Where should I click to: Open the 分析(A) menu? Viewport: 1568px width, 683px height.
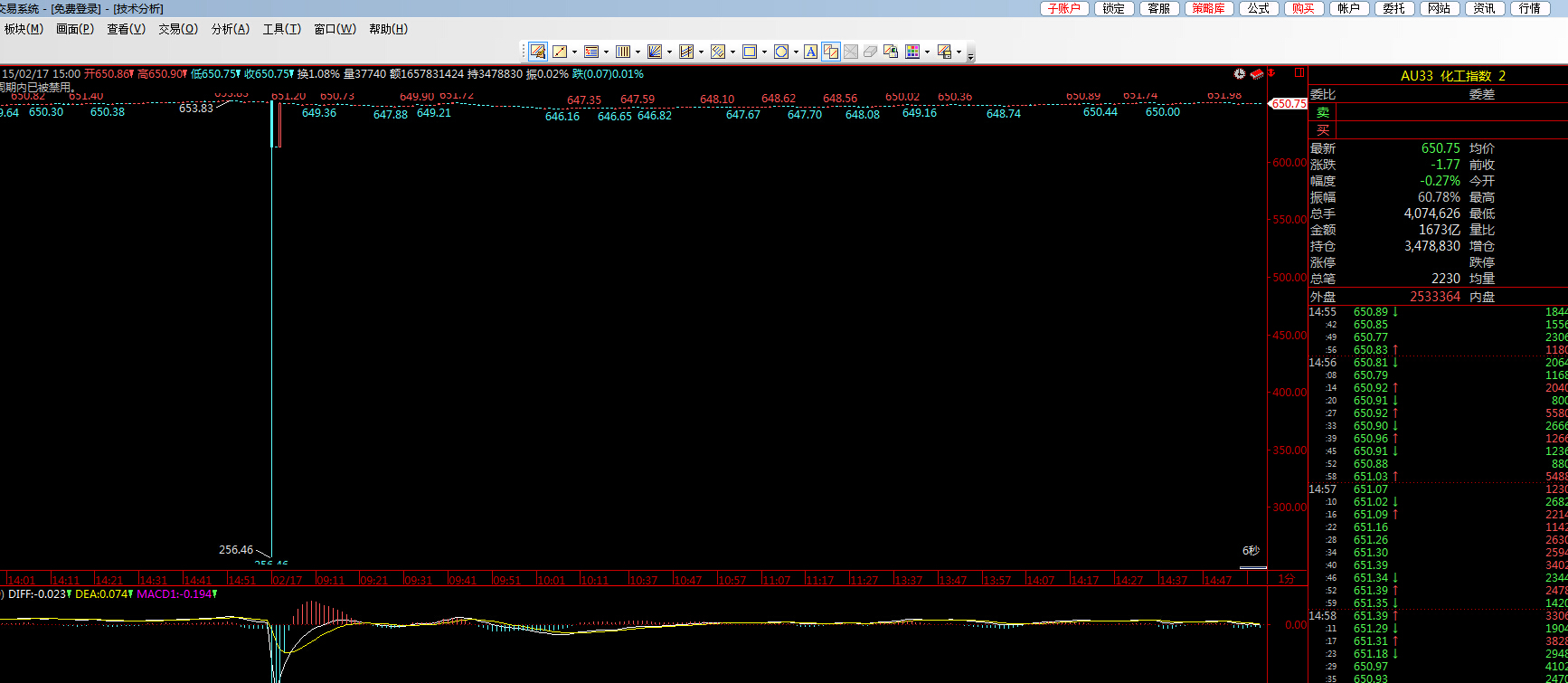click(x=230, y=29)
